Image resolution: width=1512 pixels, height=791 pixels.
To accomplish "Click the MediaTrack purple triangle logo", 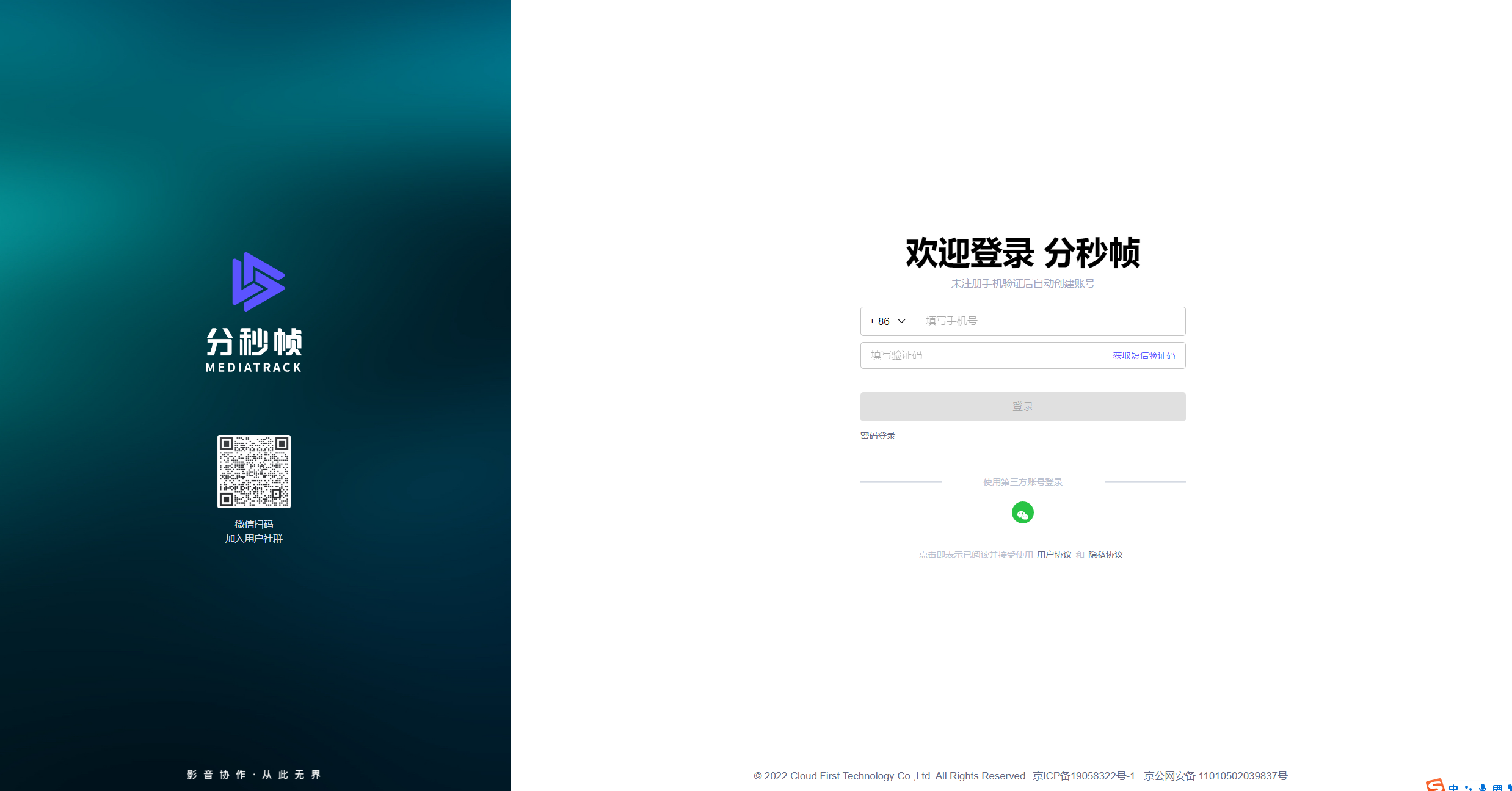I will point(258,282).
